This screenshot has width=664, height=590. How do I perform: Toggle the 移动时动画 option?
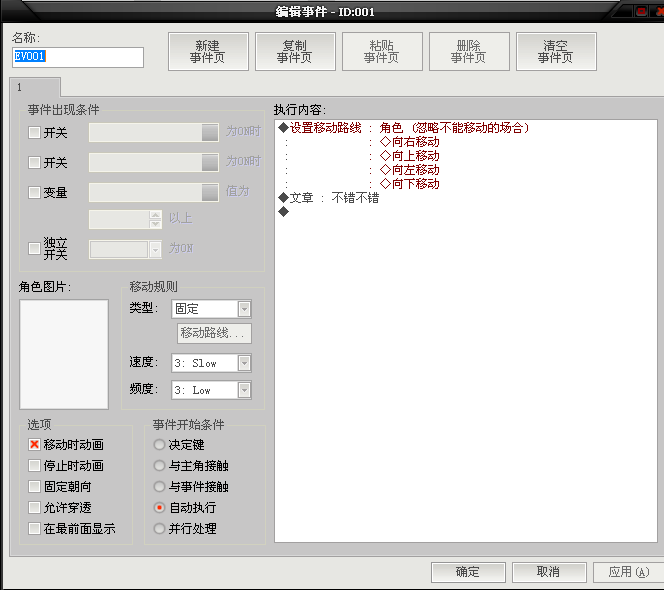click(34, 444)
